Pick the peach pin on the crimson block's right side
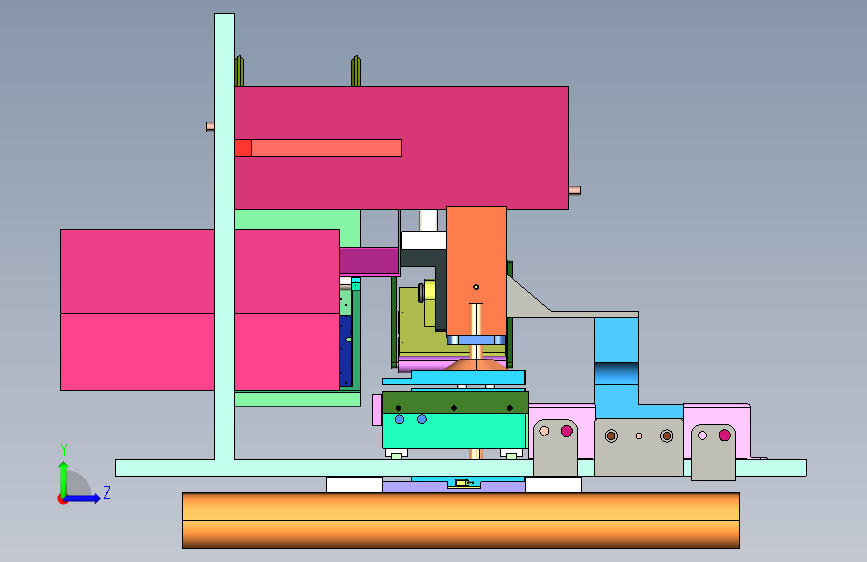This screenshot has width=867, height=562. tap(574, 190)
